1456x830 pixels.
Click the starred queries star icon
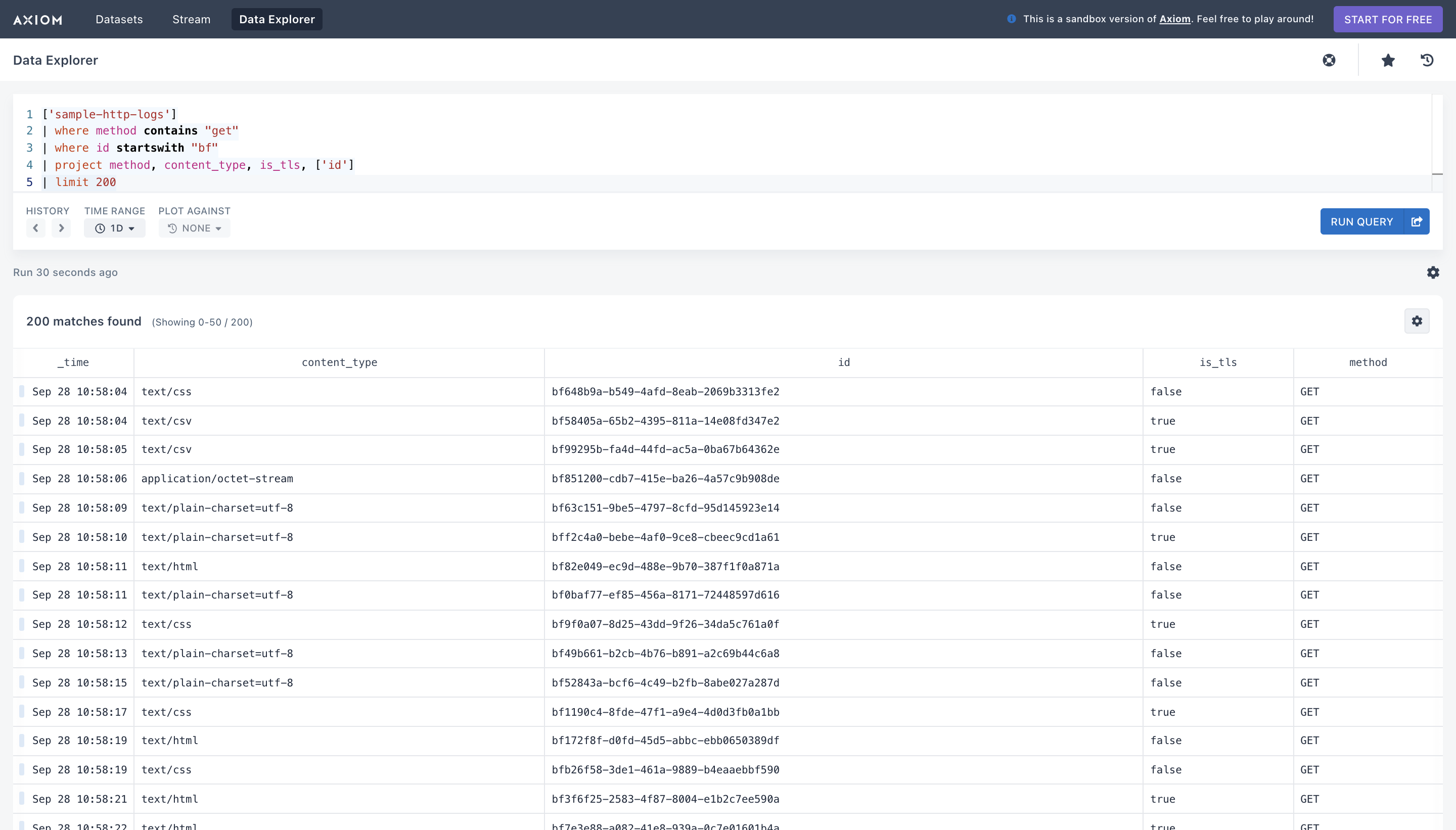[x=1388, y=60]
